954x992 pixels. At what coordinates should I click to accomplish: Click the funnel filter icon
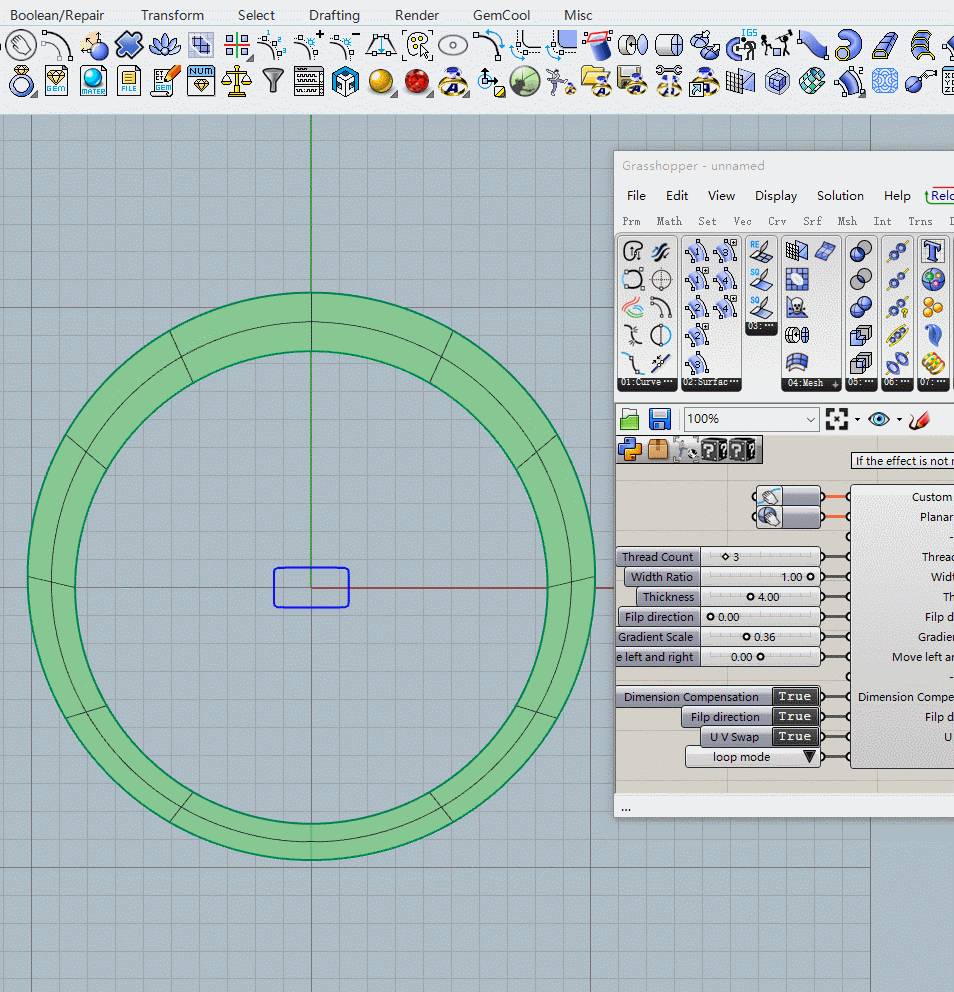[x=272, y=81]
